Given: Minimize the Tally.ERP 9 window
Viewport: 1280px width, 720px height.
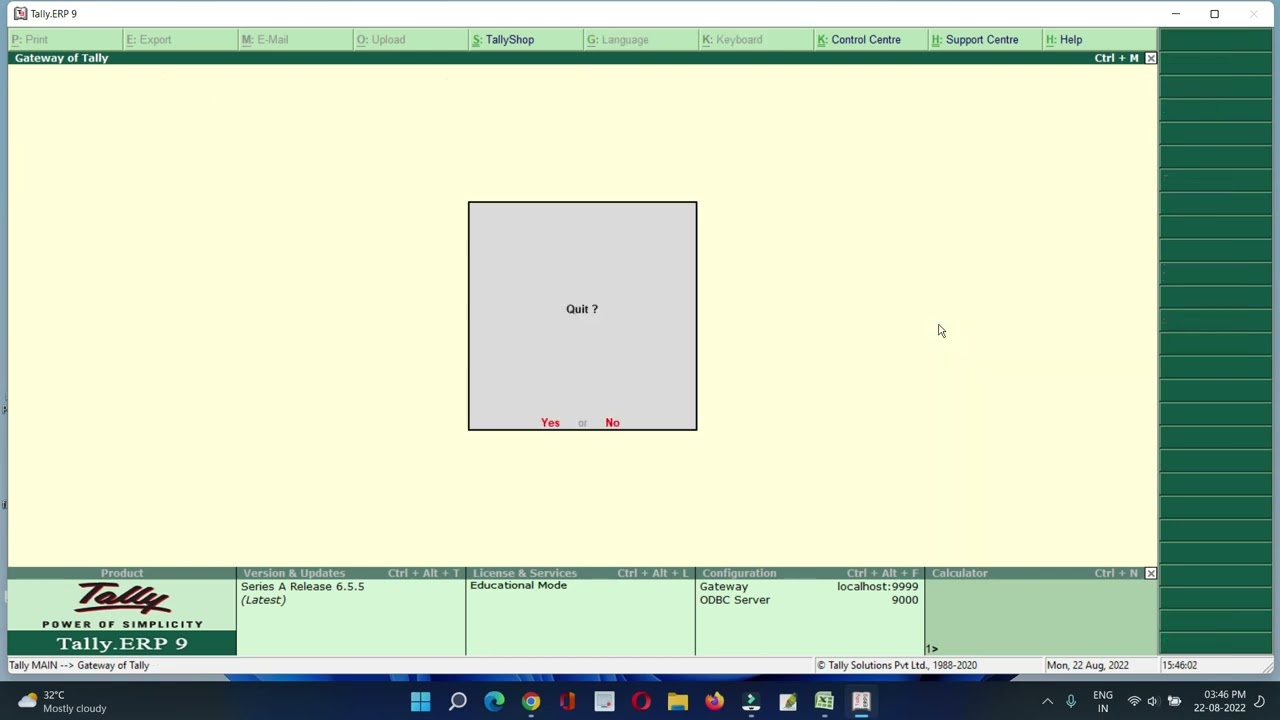Looking at the screenshot, I should [x=1176, y=14].
